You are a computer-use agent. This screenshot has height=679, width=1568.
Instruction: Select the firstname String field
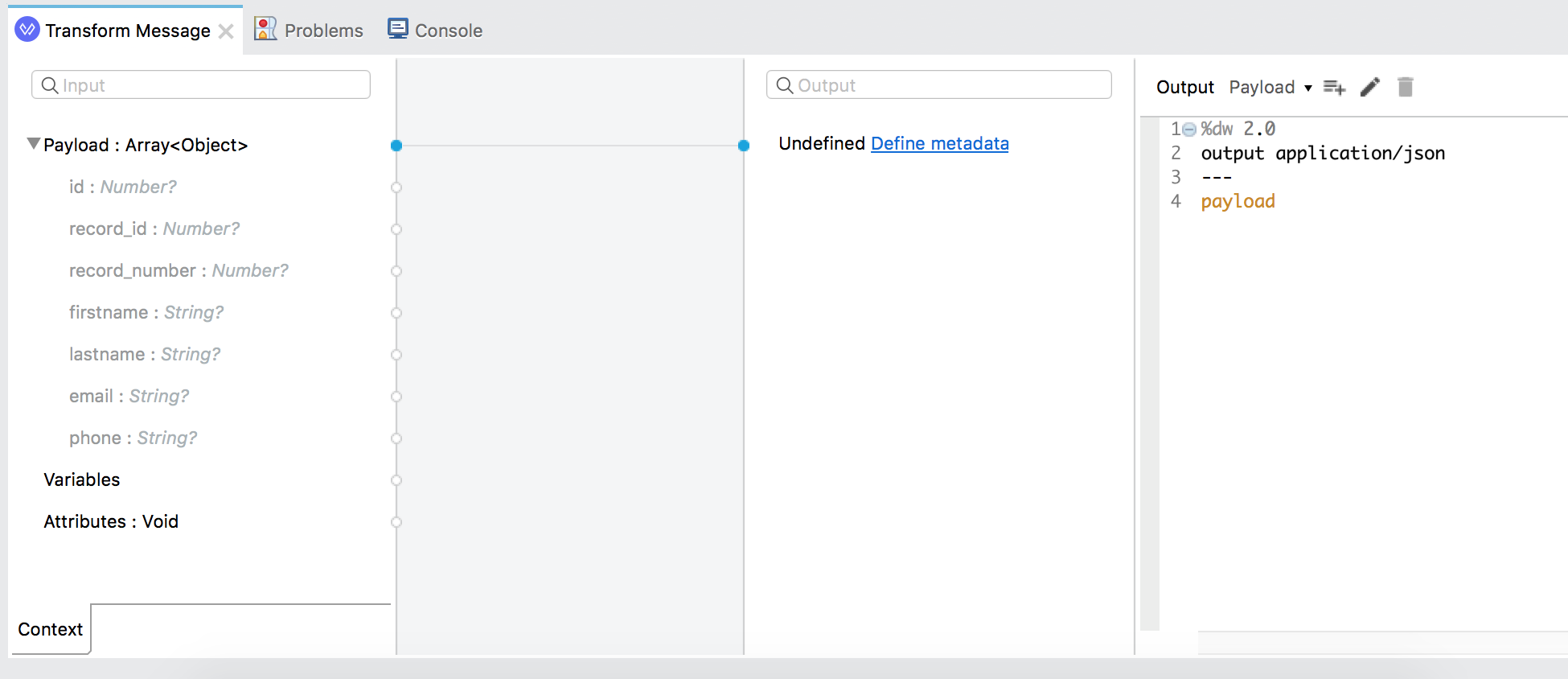point(146,312)
